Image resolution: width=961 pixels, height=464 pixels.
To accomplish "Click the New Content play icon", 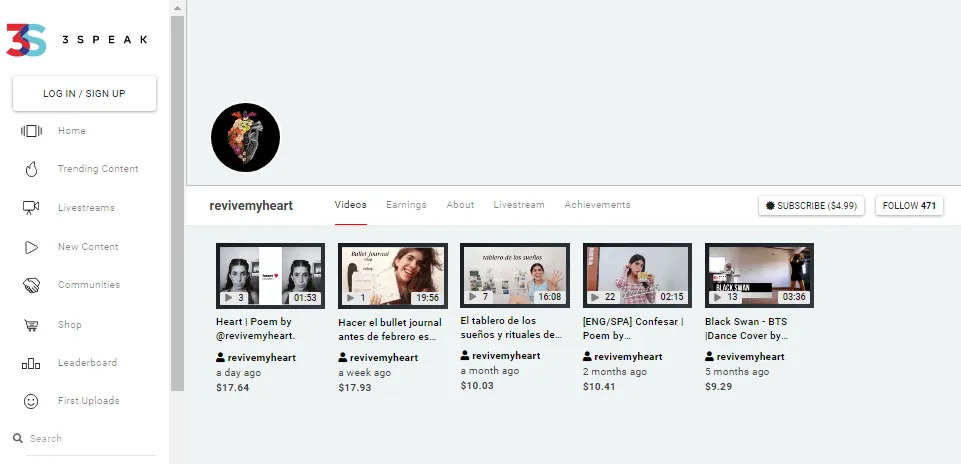I will [x=31, y=247].
